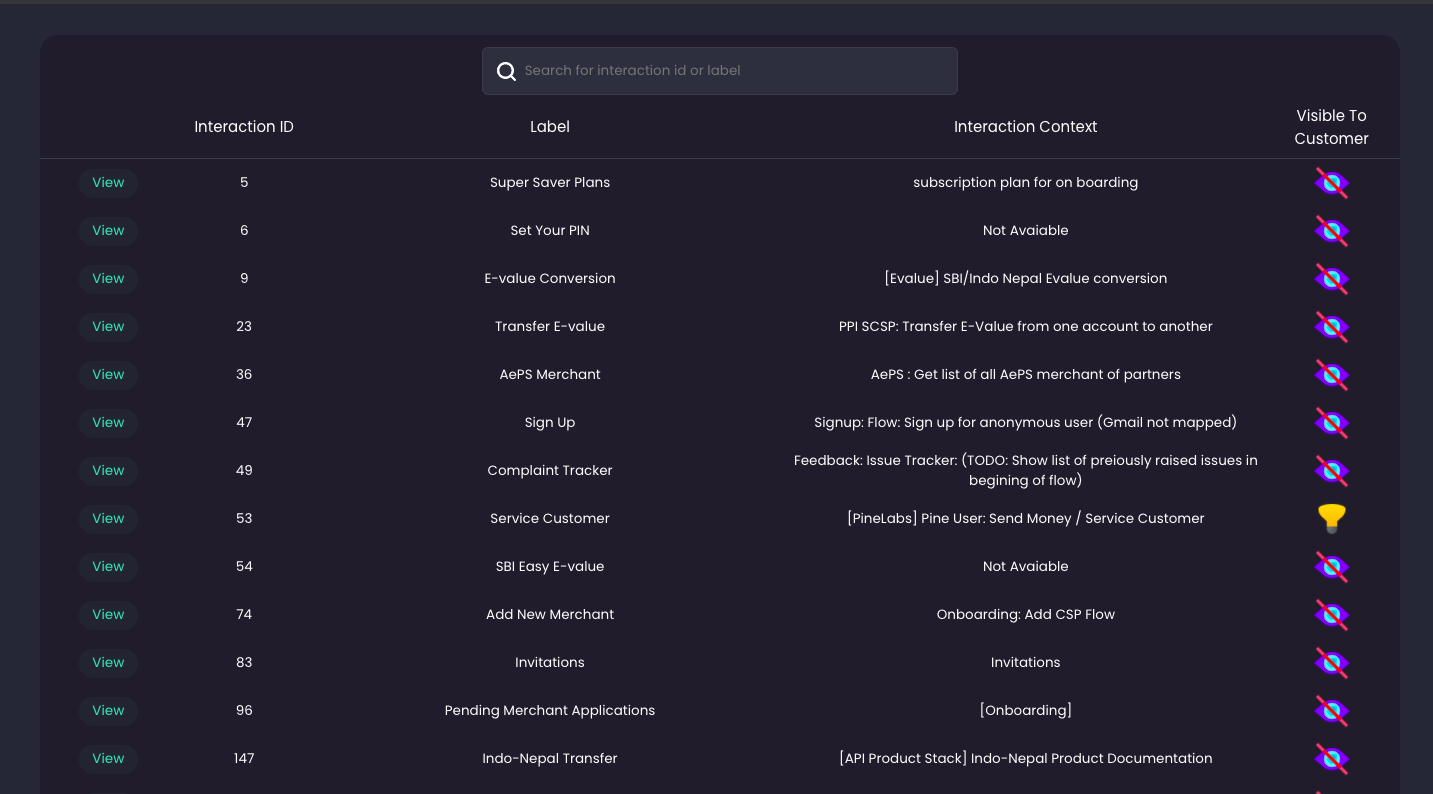Viewport: 1433px width, 794px height.
Task: Open View for Service Customer
Action: [108, 519]
